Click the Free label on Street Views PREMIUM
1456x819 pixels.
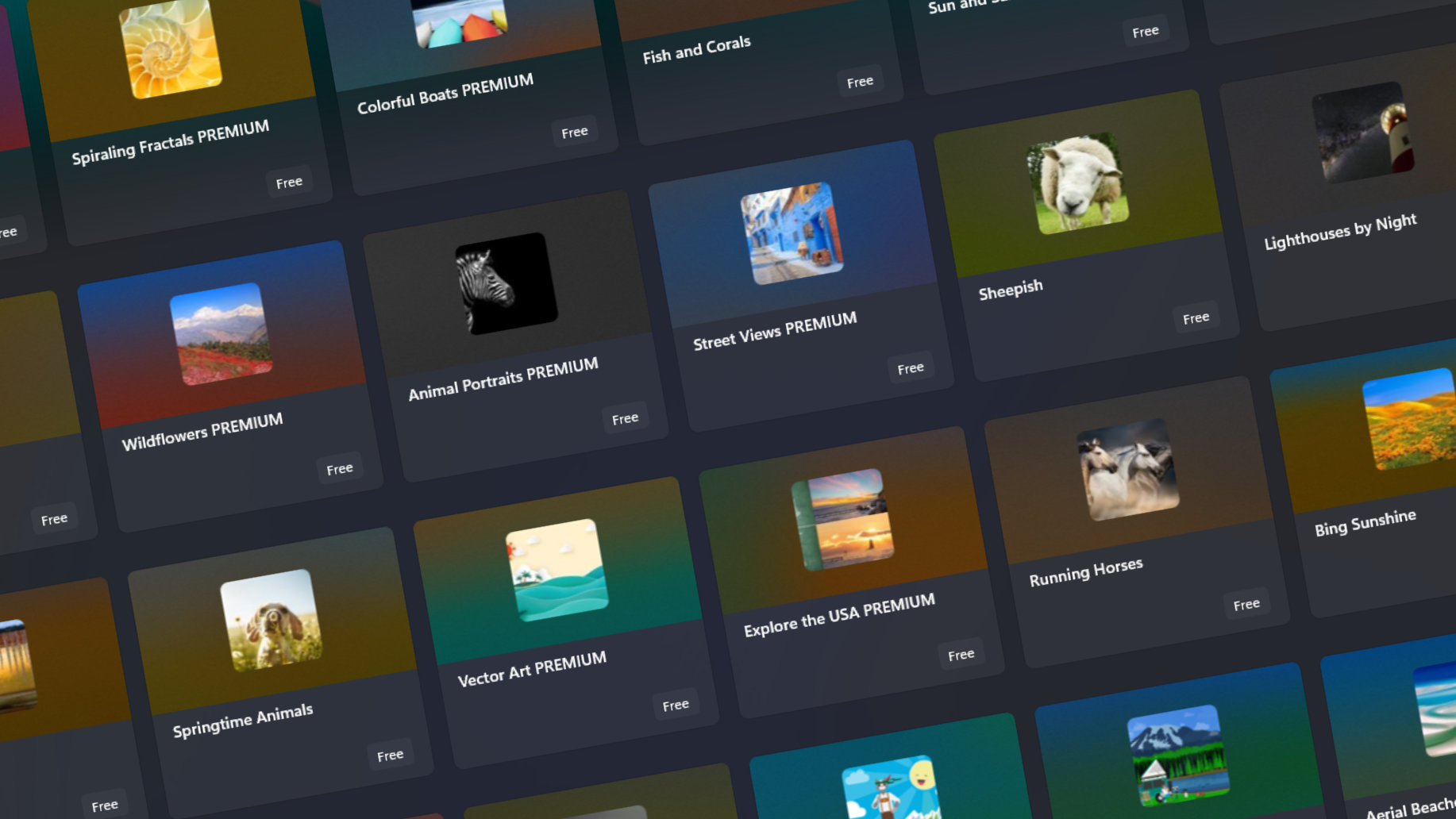(911, 367)
